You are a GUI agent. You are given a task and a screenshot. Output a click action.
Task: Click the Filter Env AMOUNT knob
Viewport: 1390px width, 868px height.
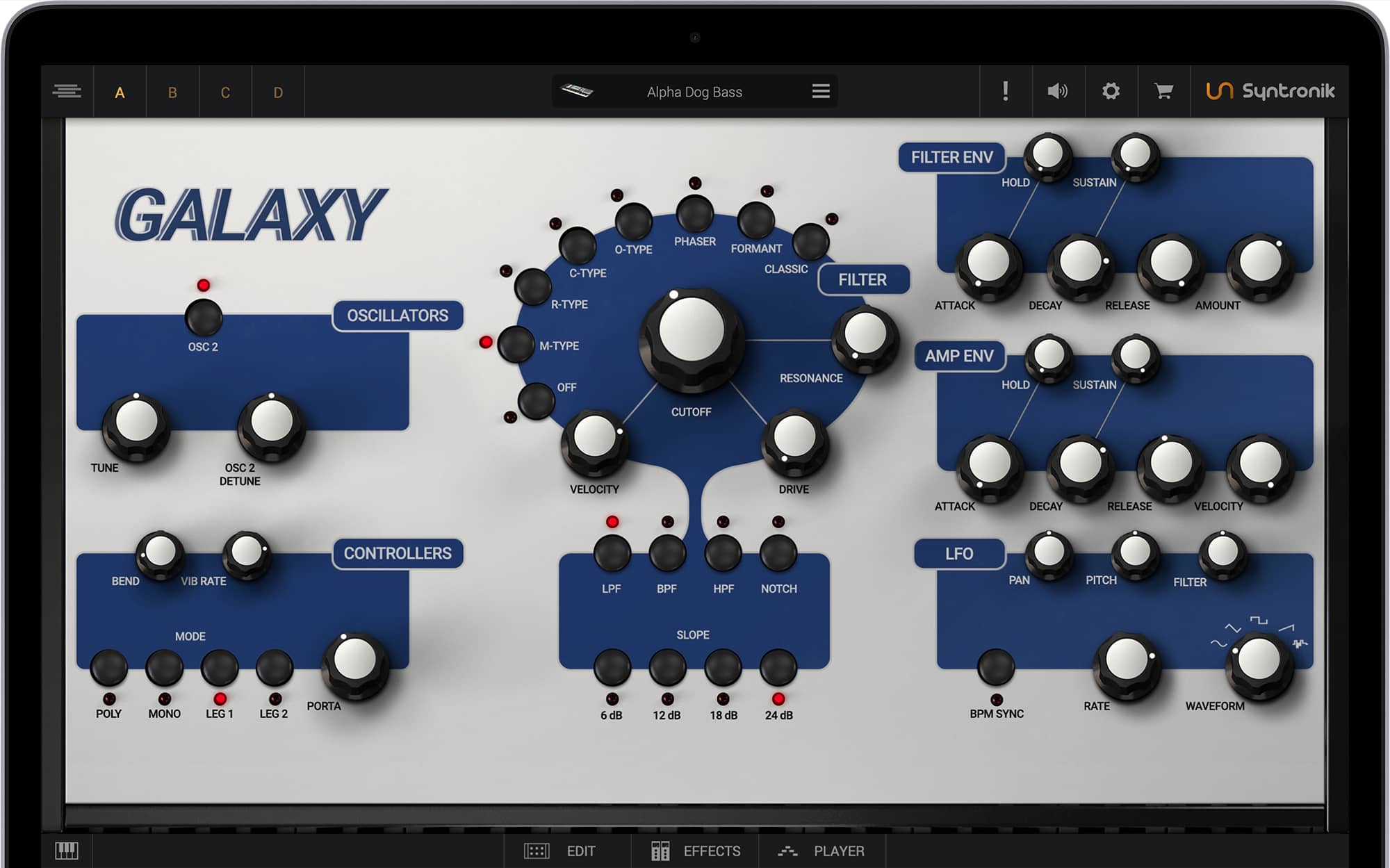[1260, 266]
